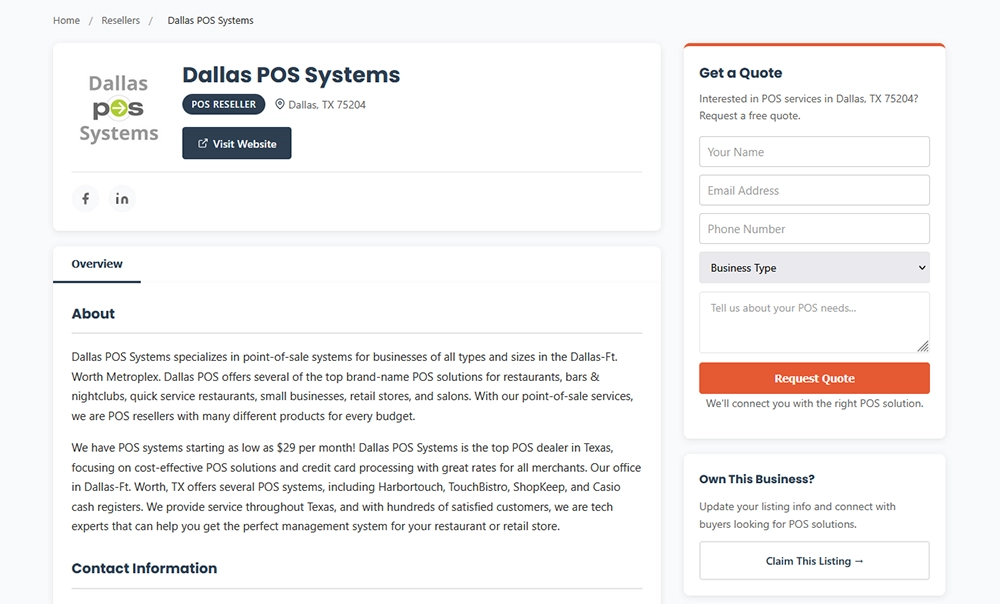
Task: Click the Dallas POS Systems logo
Action: click(119, 105)
